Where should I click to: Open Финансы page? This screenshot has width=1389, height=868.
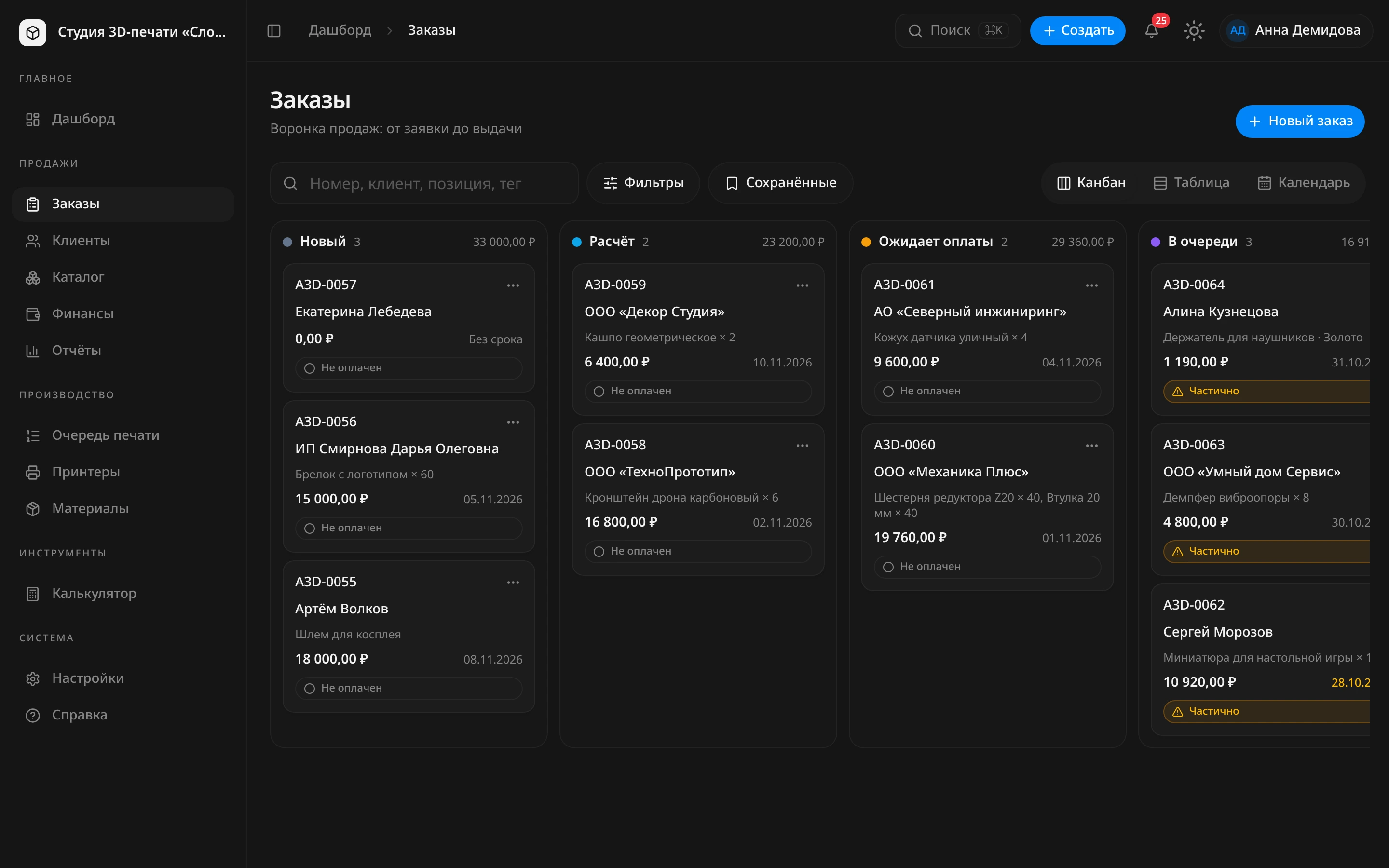coord(123,314)
